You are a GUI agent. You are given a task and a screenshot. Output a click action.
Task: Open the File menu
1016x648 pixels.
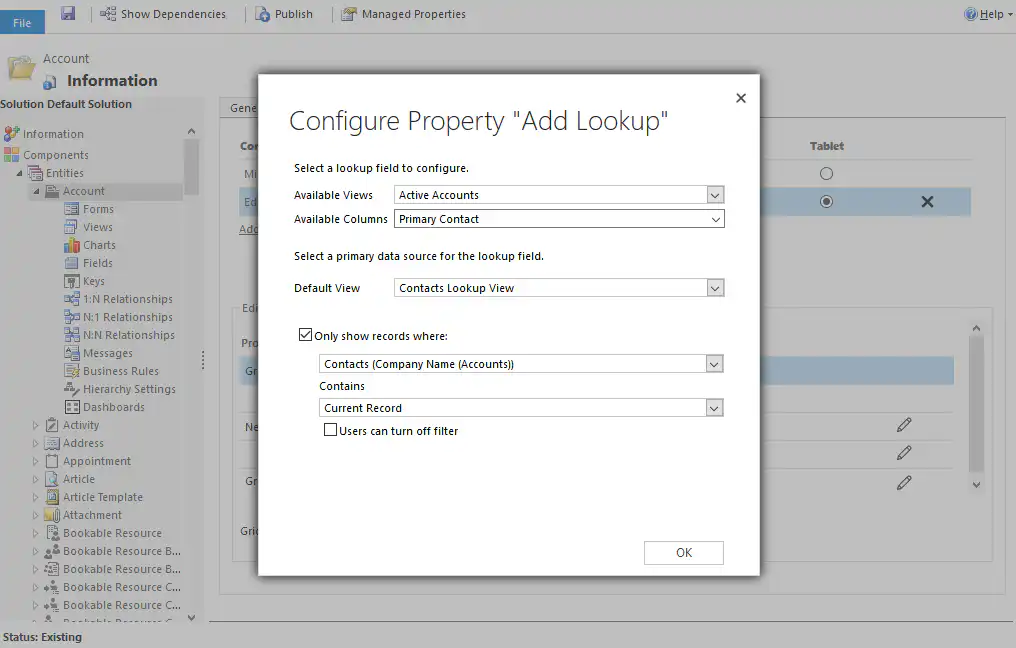[22, 20]
